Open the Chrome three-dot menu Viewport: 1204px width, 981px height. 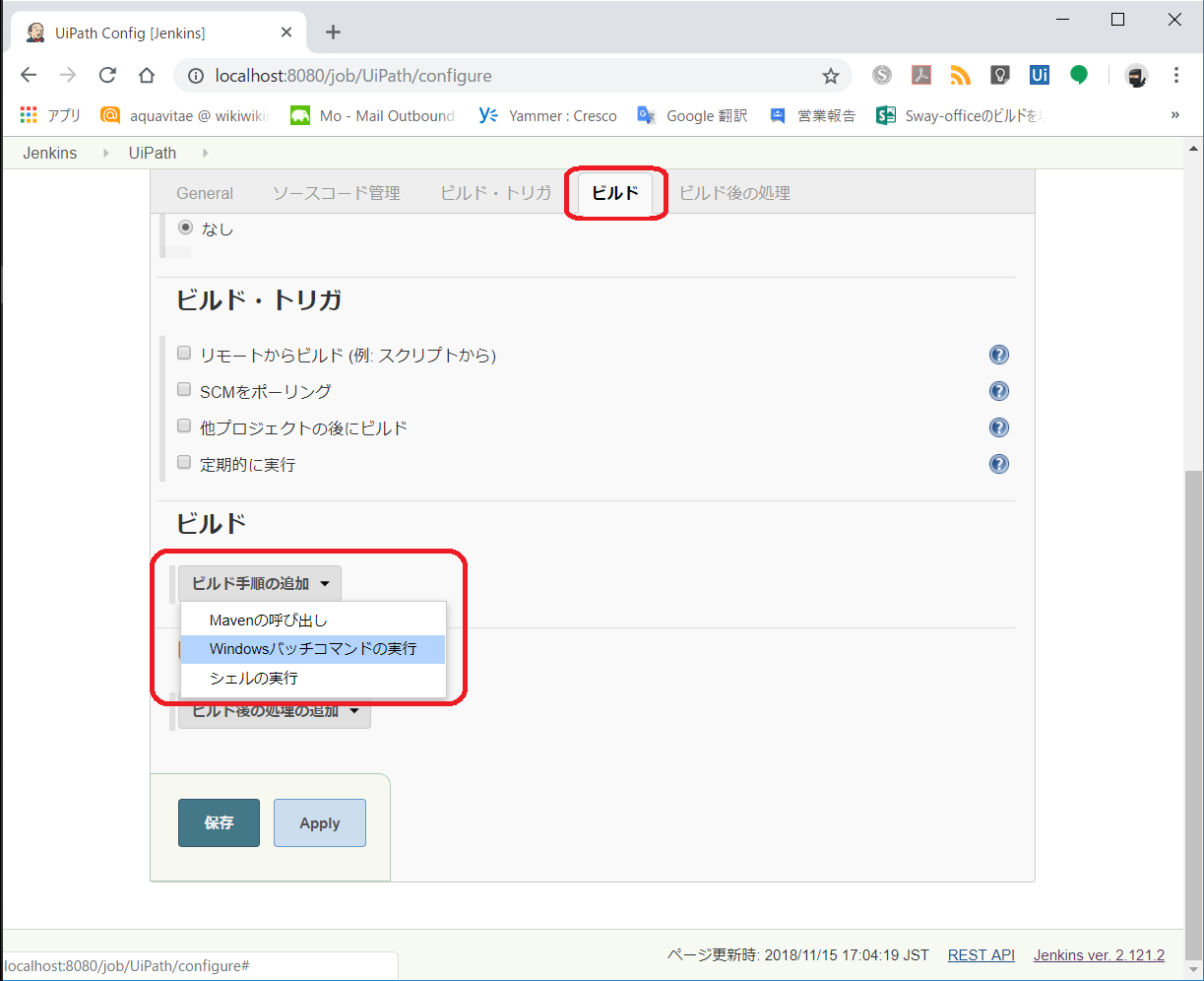[x=1176, y=76]
